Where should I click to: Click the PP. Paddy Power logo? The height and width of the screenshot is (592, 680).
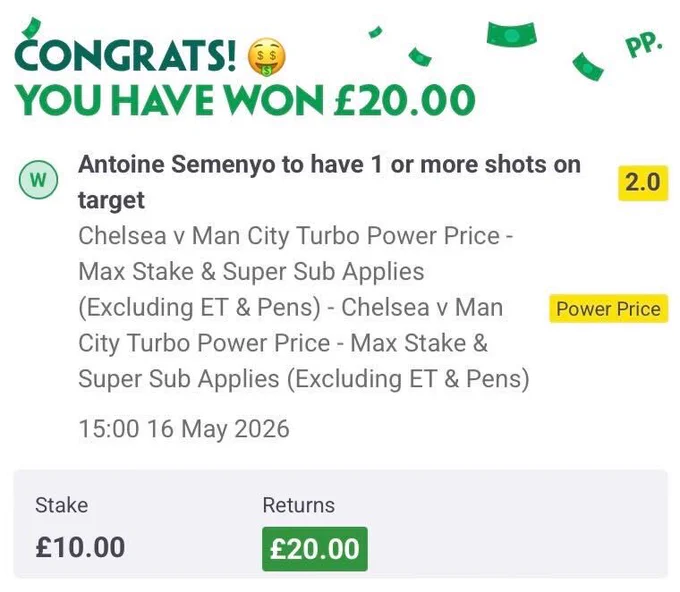click(x=644, y=45)
